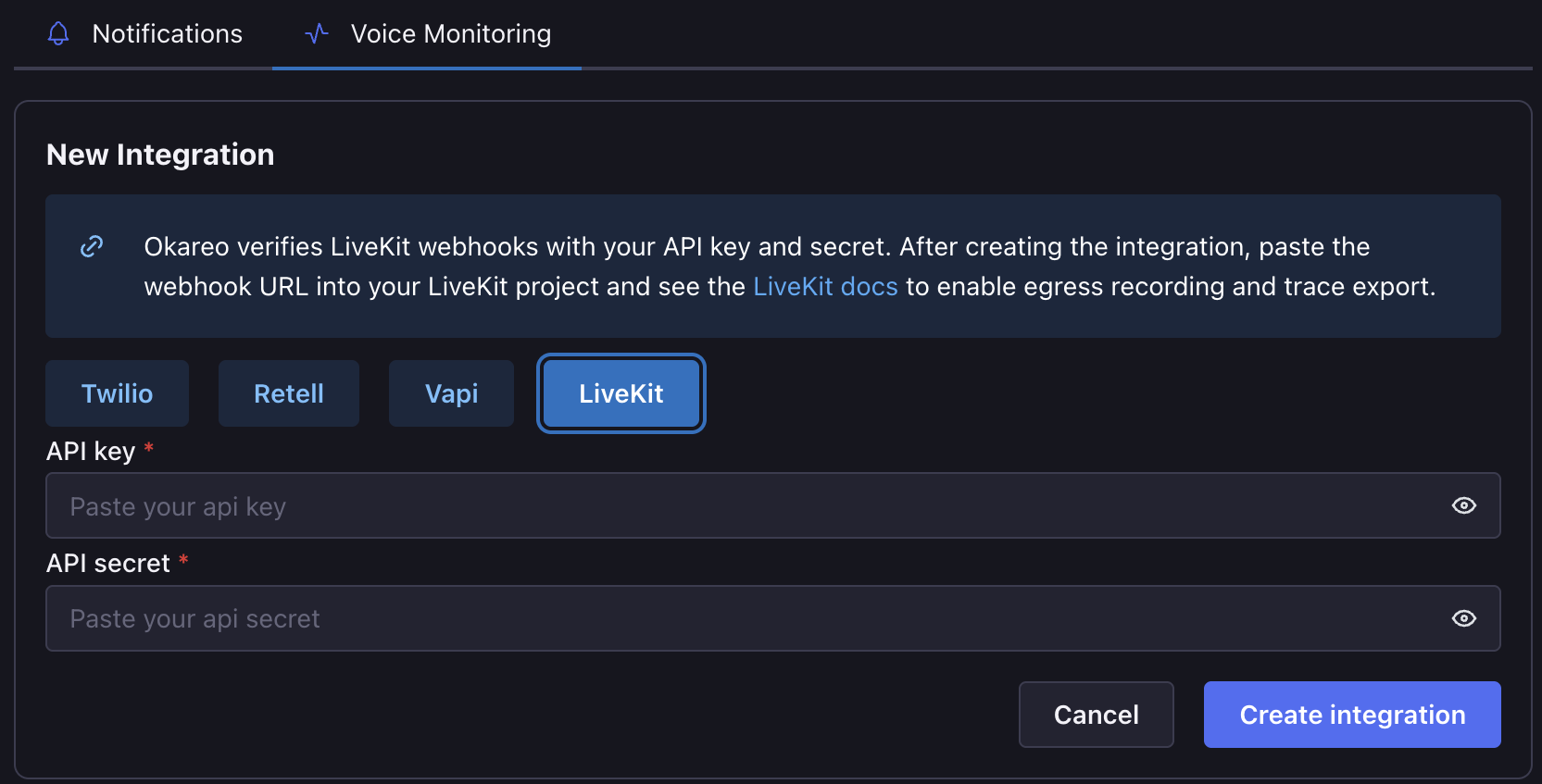
Task: Focus the API key input field
Action: click(x=773, y=505)
